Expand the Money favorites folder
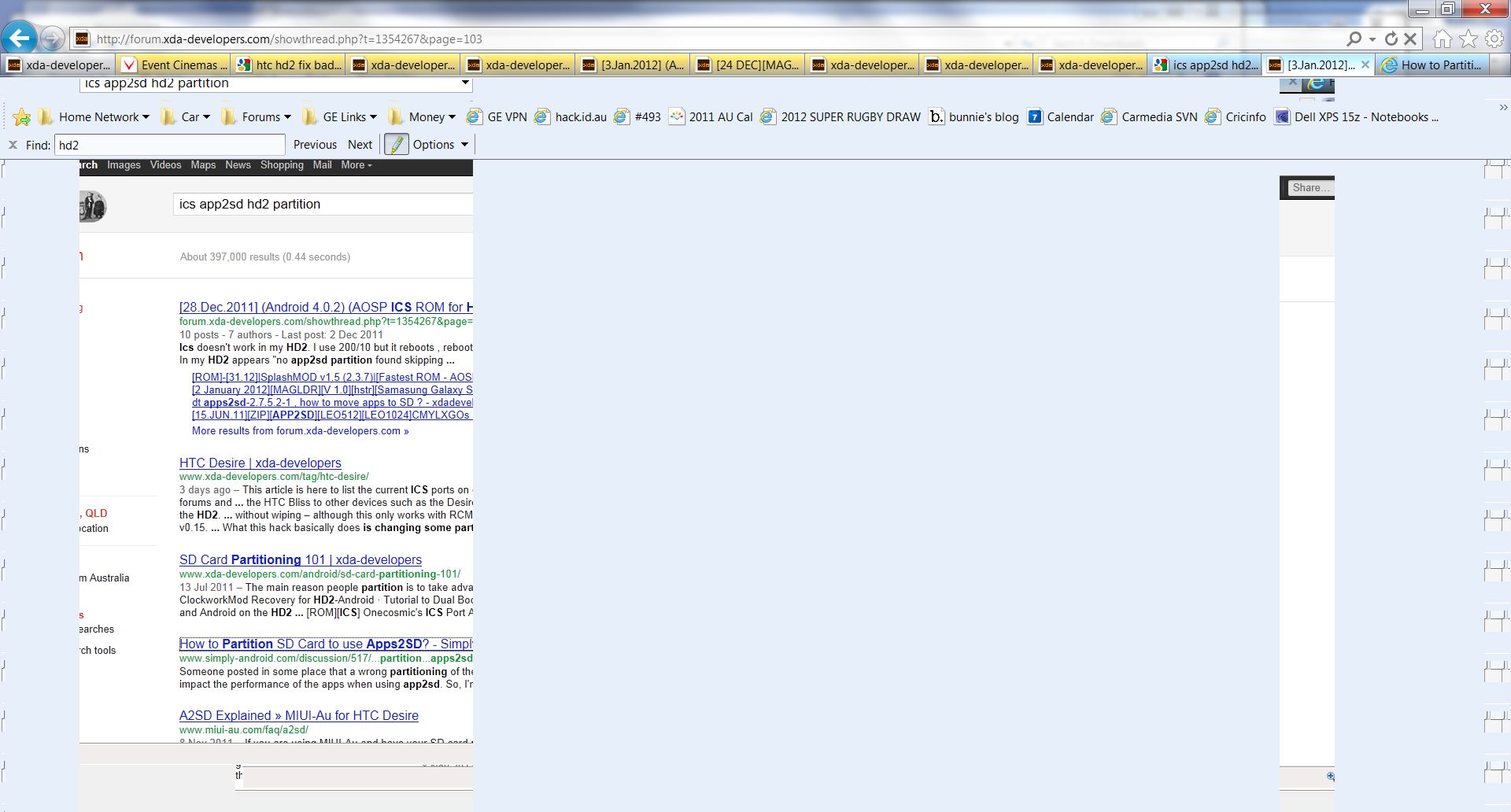The image size is (1511, 812). (422, 117)
